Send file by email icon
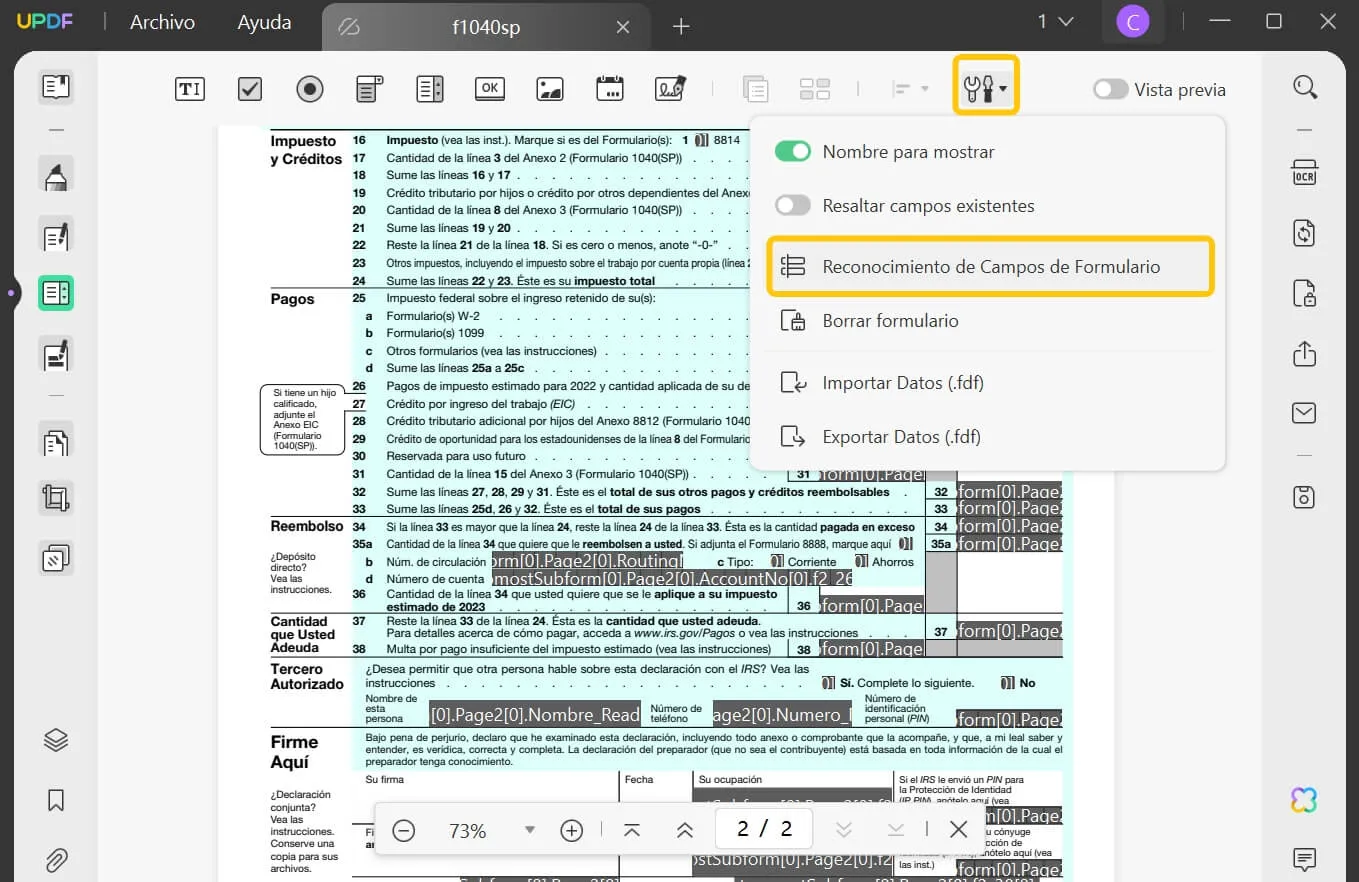1359x882 pixels. click(1304, 412)
